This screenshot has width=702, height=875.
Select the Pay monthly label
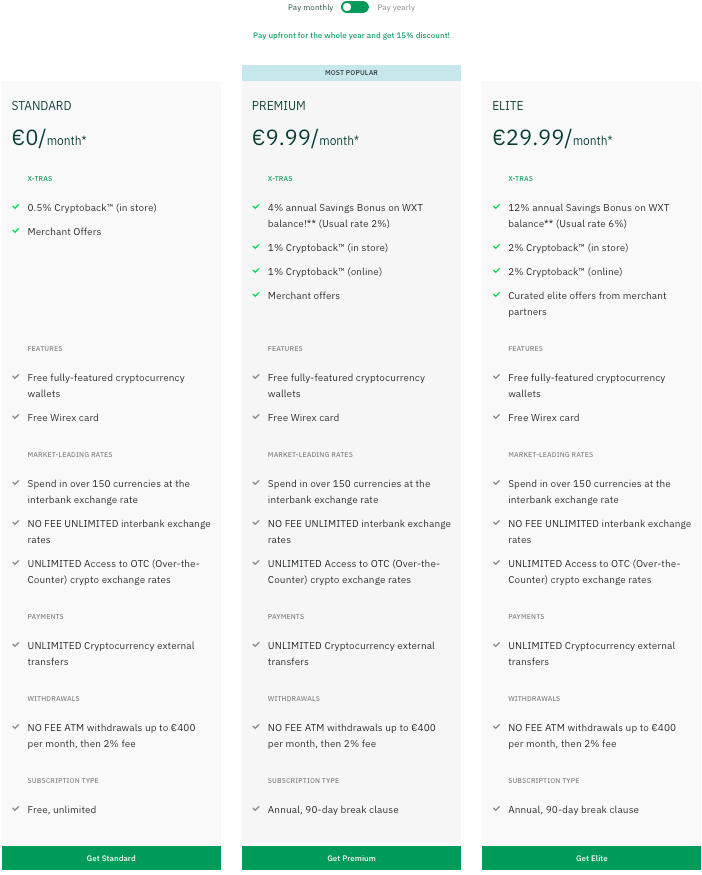[x=310, y=7]
